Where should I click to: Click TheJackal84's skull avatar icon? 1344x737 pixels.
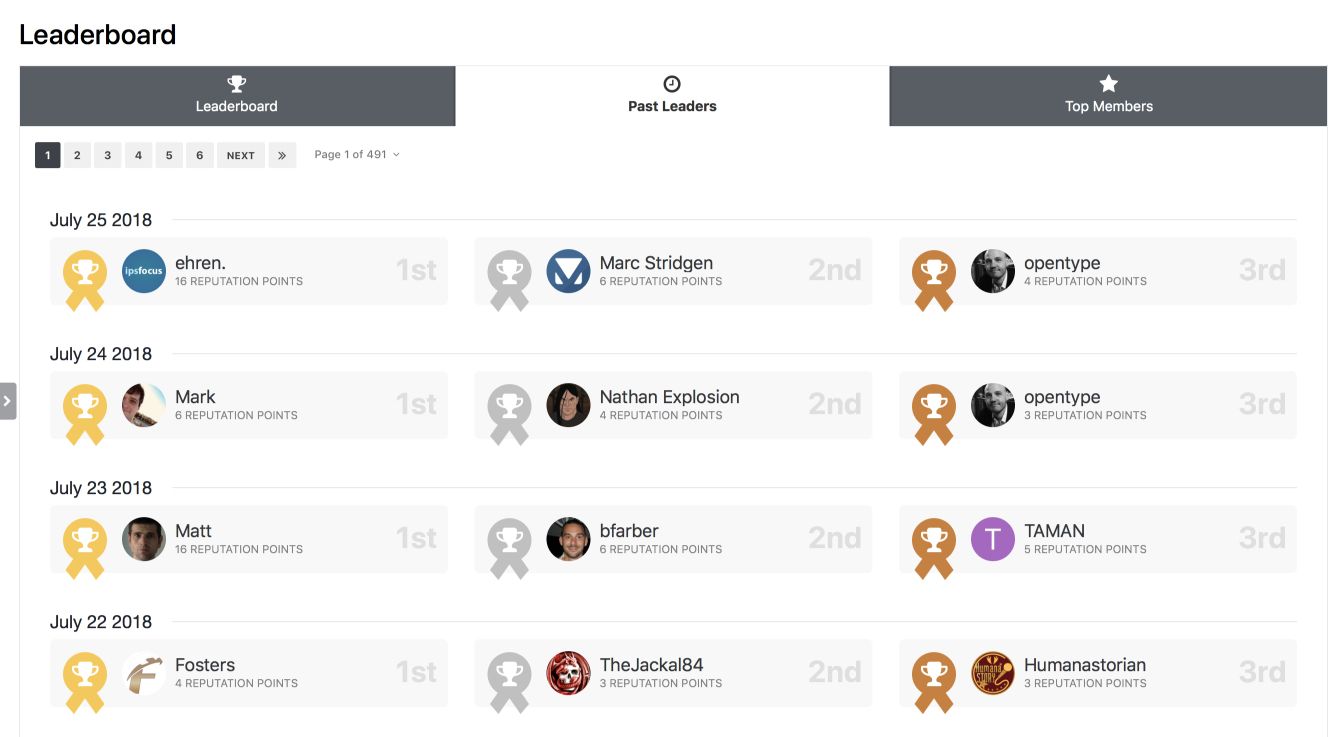pos(568,673)
